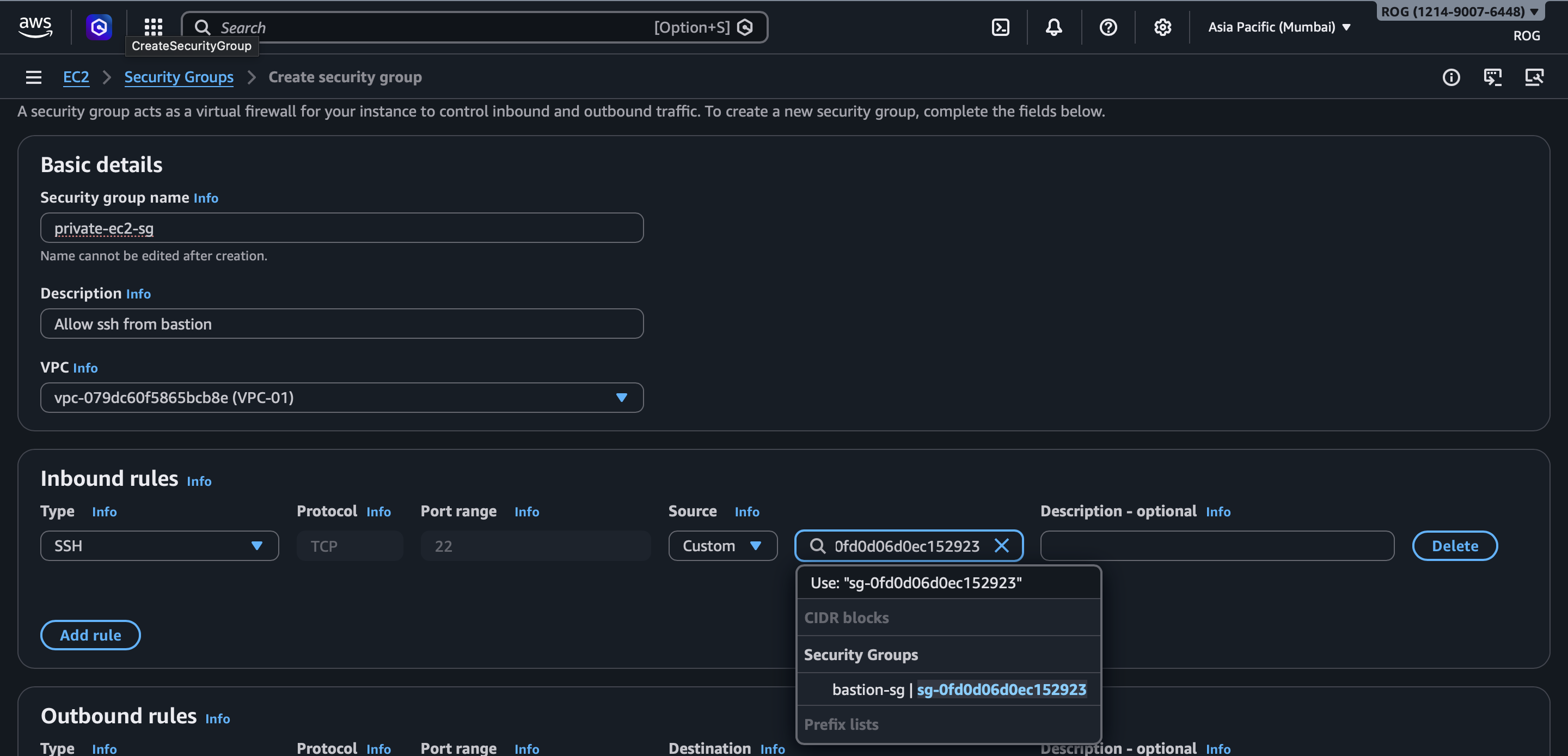Click the Add rule button
This screenshot has height=756, width=1568.
point(90,635)
